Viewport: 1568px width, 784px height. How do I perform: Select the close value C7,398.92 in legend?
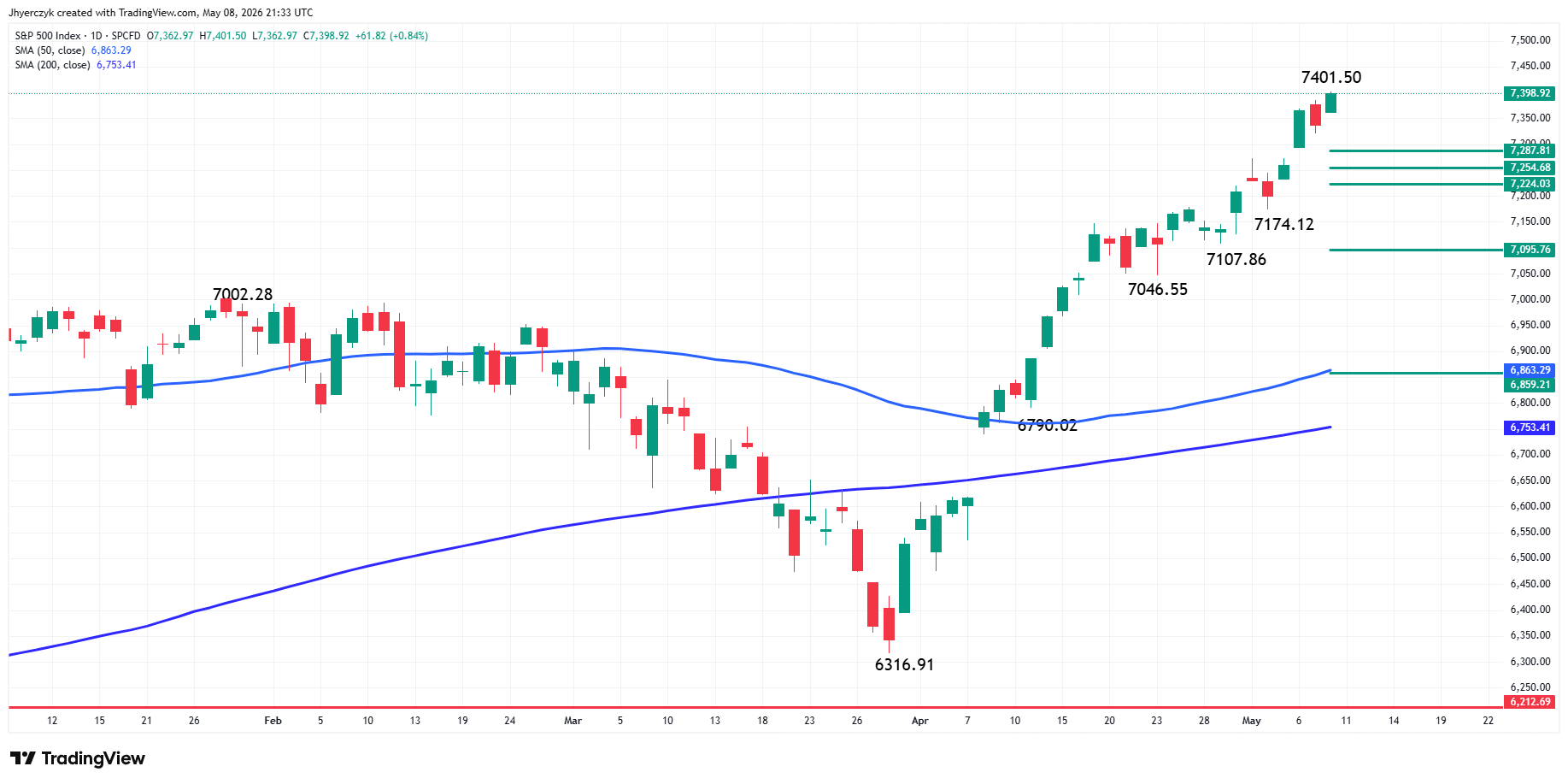point(326,36)
